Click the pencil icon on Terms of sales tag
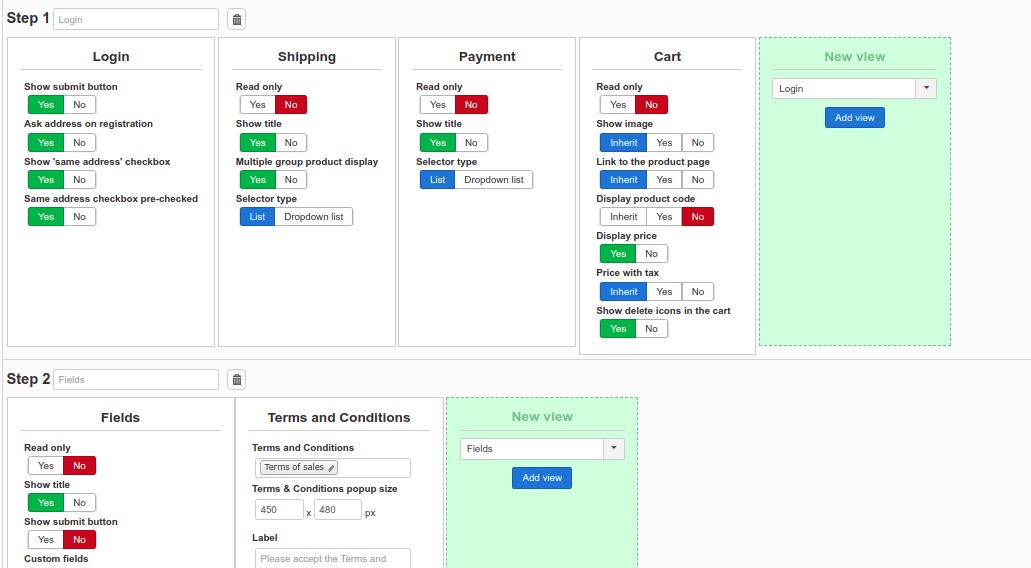 tap(331, 468)
